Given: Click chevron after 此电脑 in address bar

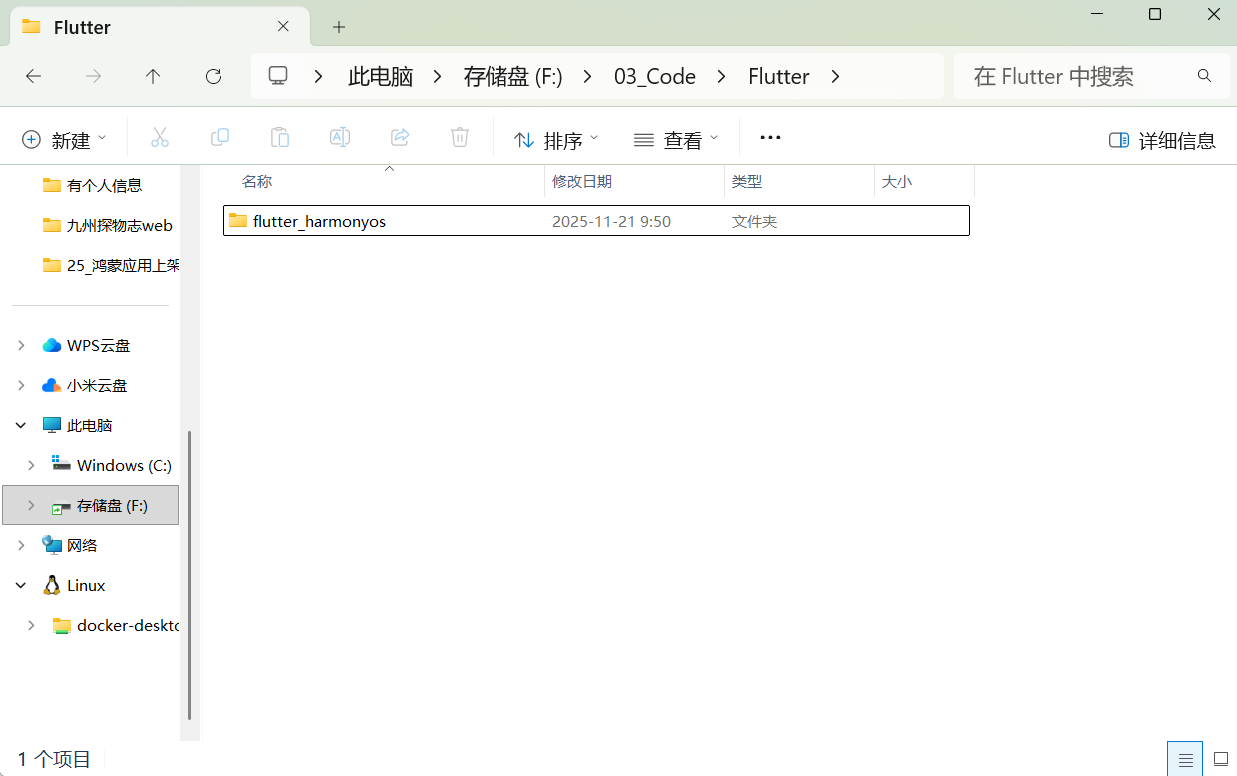Looking at the screenshot, I should pyautogui.click(x=438, y=76).
